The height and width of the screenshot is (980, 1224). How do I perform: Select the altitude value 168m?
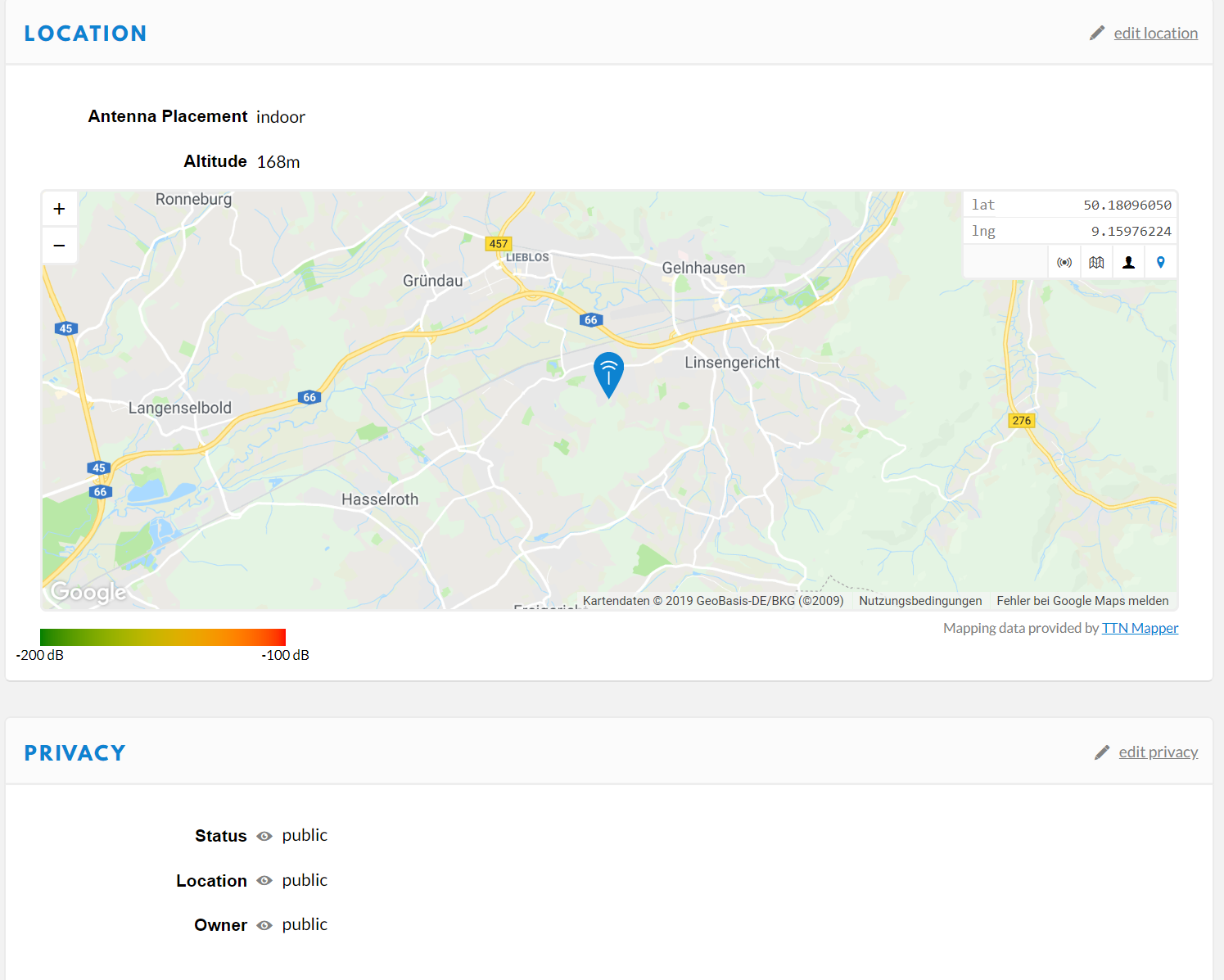278,162
